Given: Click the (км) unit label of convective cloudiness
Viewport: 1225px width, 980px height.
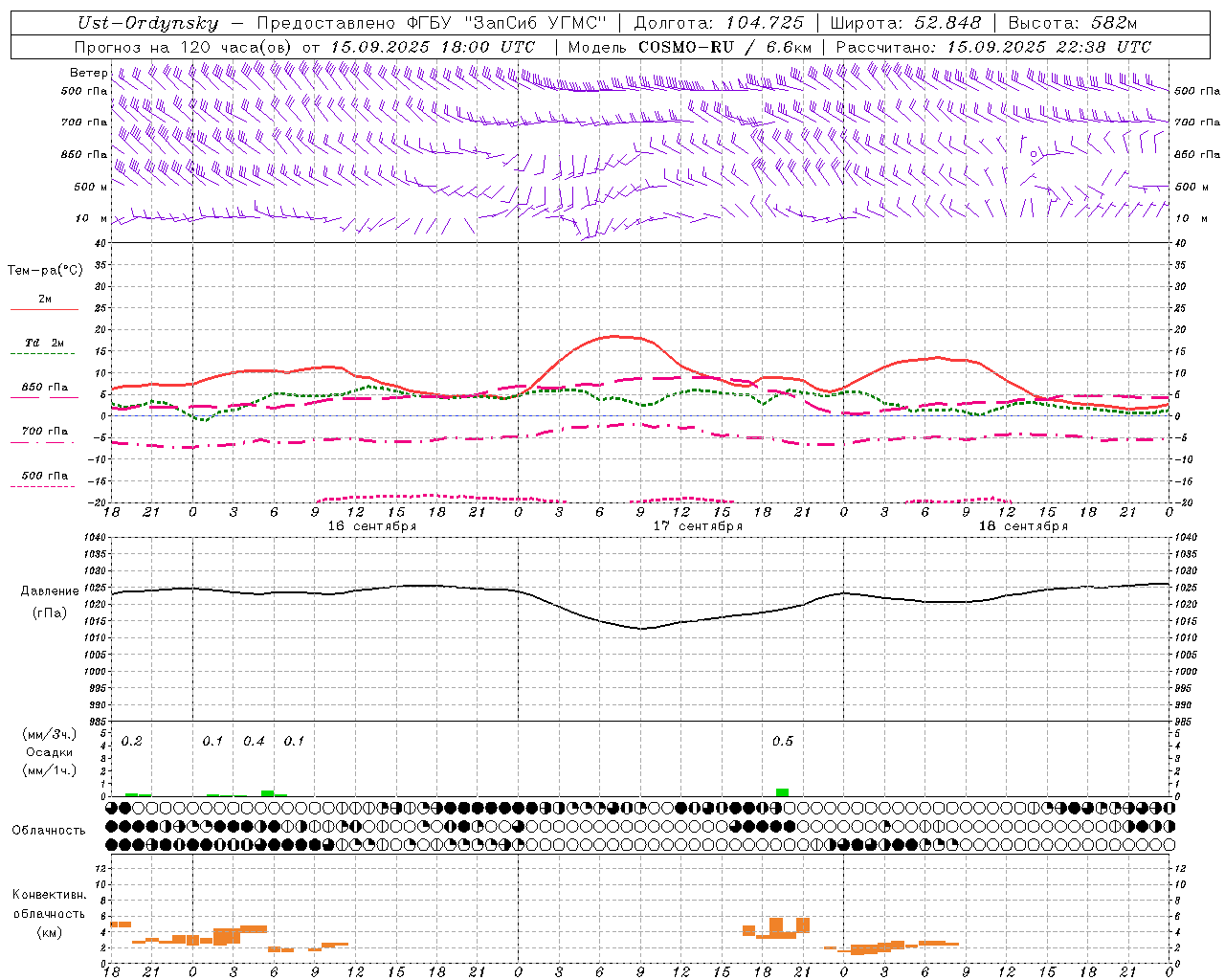Looking at the screenshot, I should [49, 932].
